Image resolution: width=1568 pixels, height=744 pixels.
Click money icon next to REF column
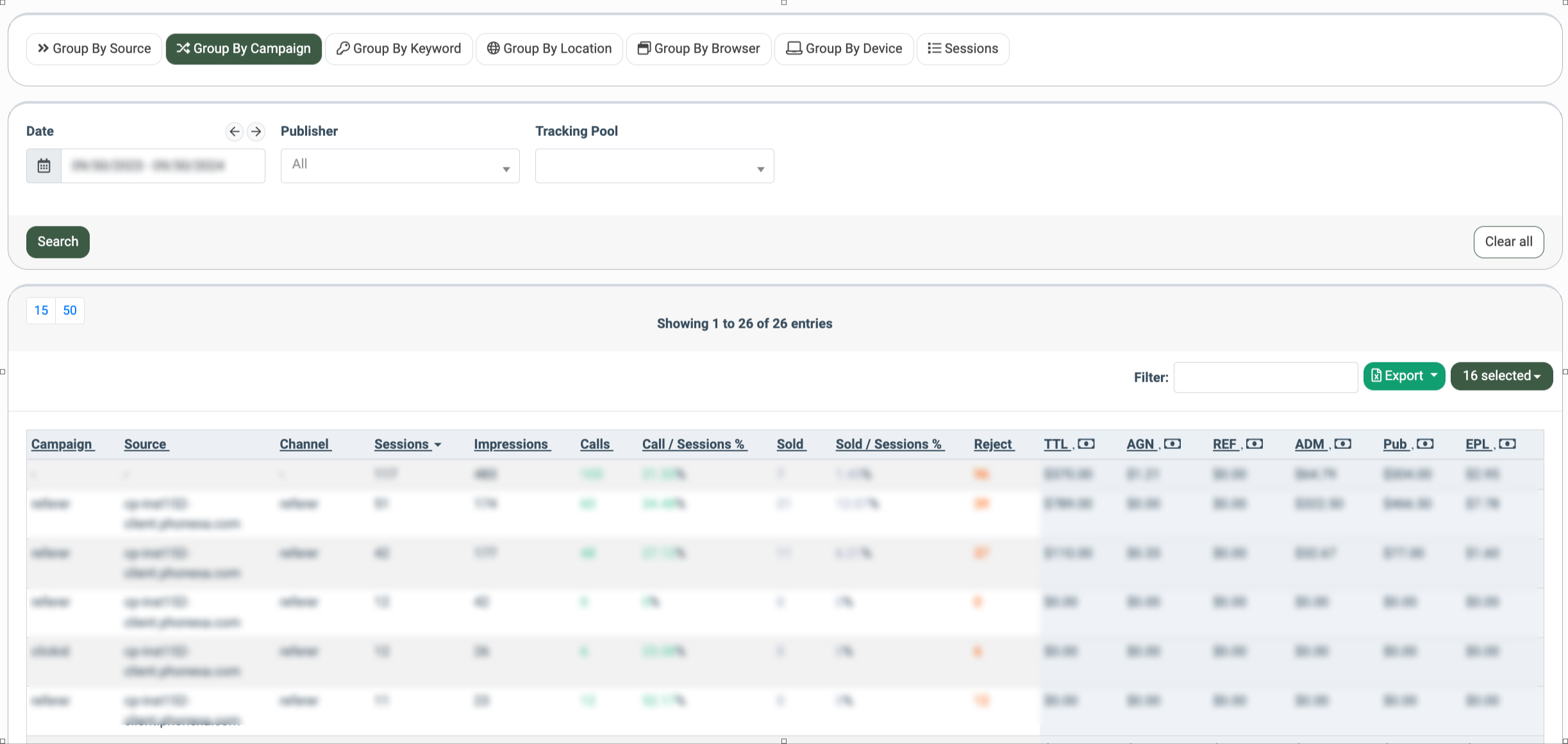(x=1255, y=444)
